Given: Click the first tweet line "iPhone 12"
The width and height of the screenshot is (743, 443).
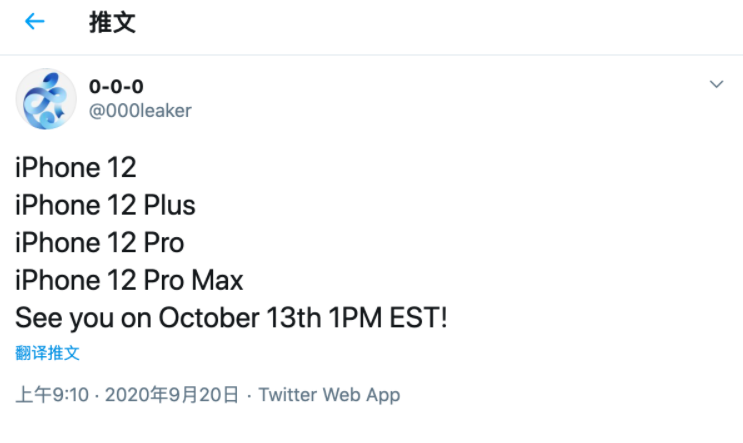Looking at the screenshot, I should pos(75,167).
